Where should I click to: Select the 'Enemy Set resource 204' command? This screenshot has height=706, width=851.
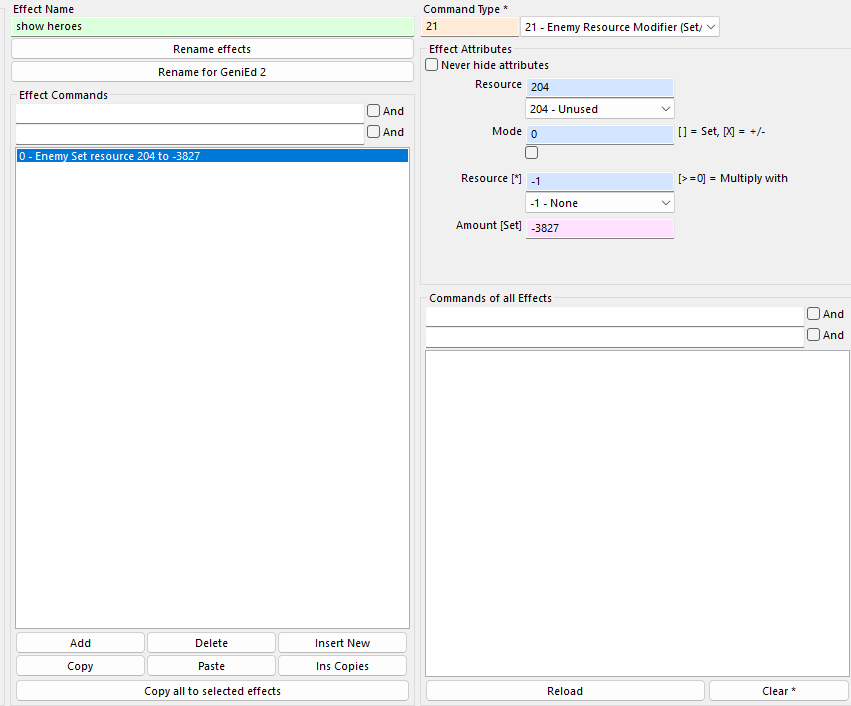click(212, 156)
